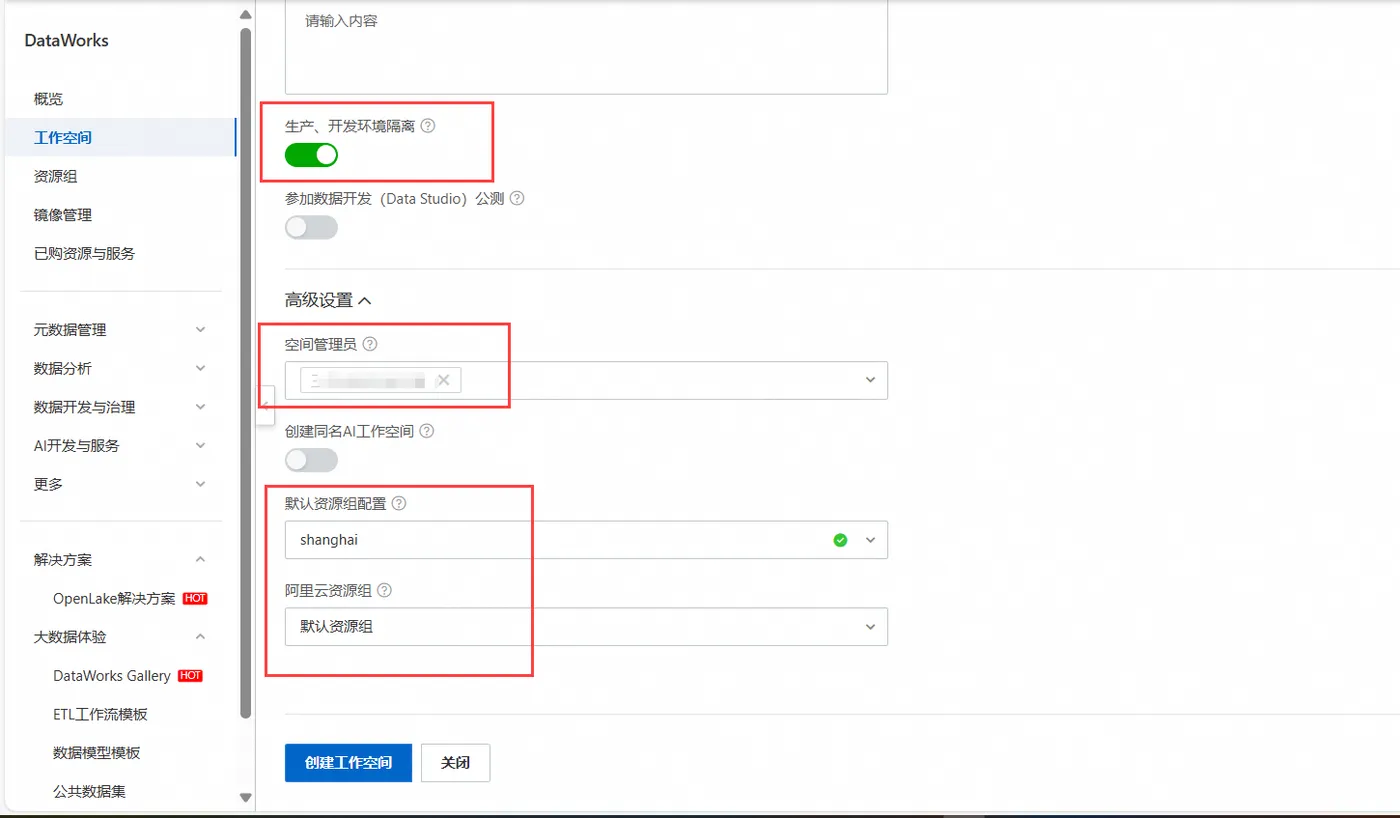The image size is (1400, 818).
Task: Click the sidebar scrollbar up arrow
Action: pos(246,14)
